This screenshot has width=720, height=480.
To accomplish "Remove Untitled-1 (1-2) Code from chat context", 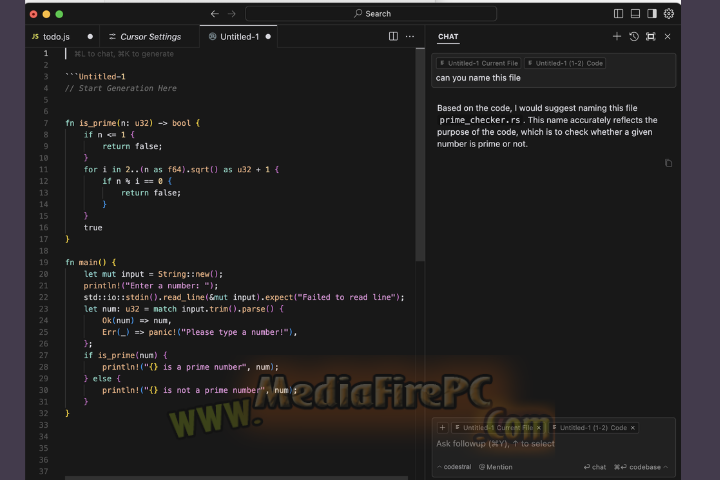I will pyautogui.click(x=632, y=428).
